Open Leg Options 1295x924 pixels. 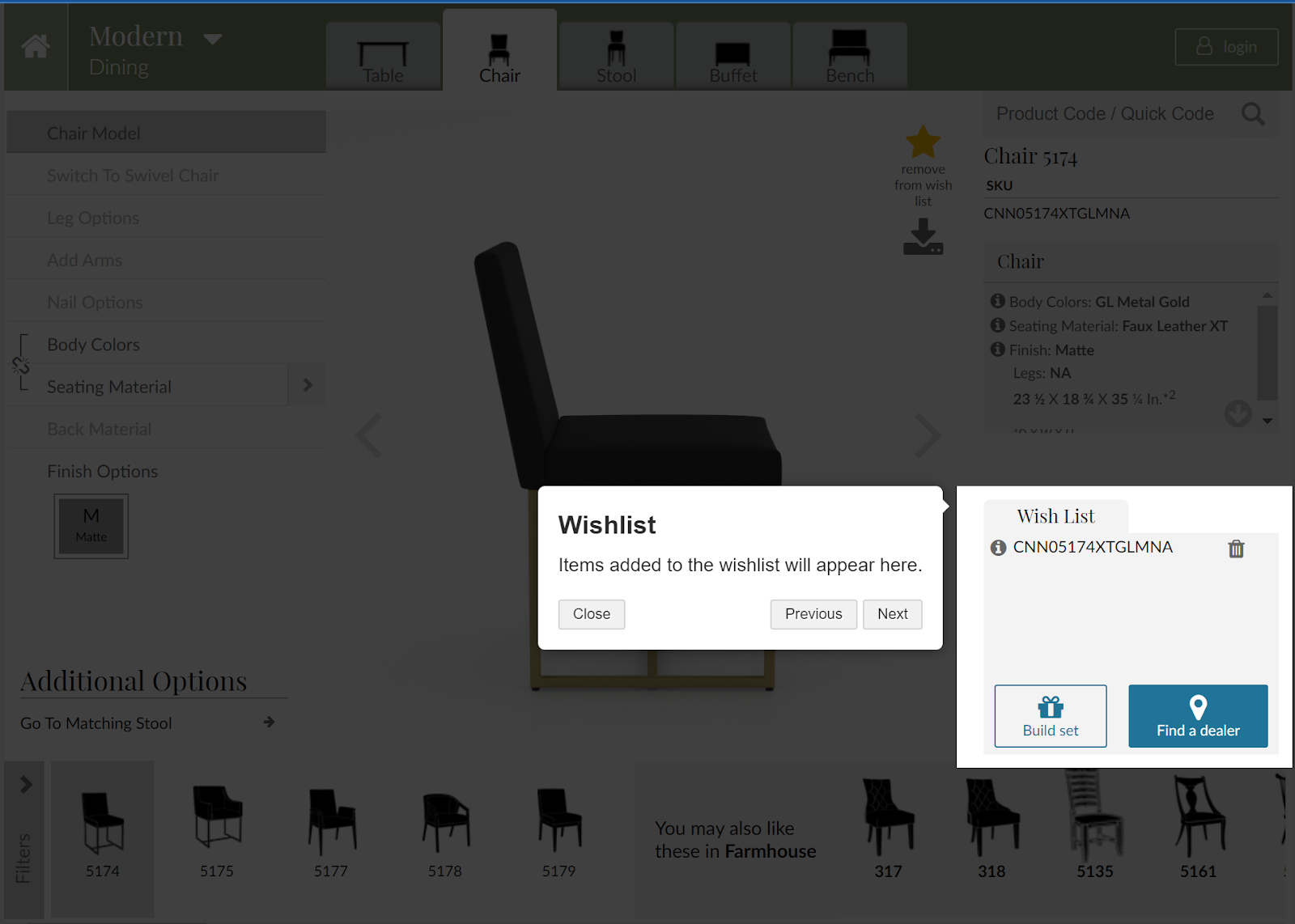tap(166, 218)
